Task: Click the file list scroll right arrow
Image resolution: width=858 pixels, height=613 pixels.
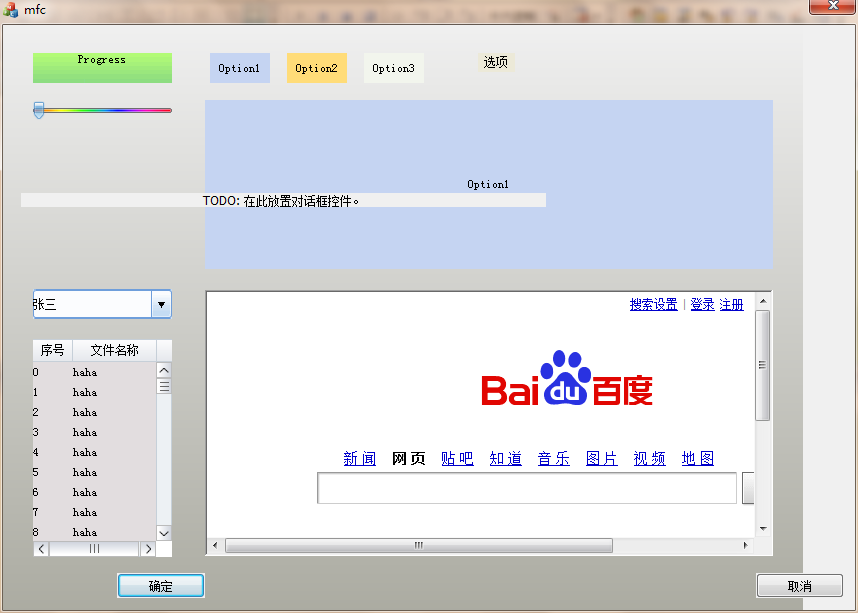Action: (x=148, y=548)
